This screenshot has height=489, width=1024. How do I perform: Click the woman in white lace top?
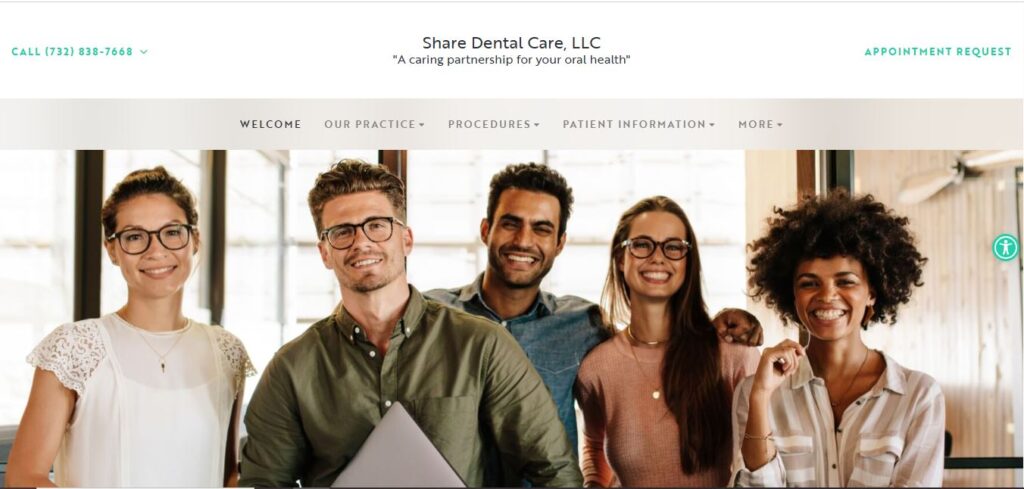[x=140, y=333]
